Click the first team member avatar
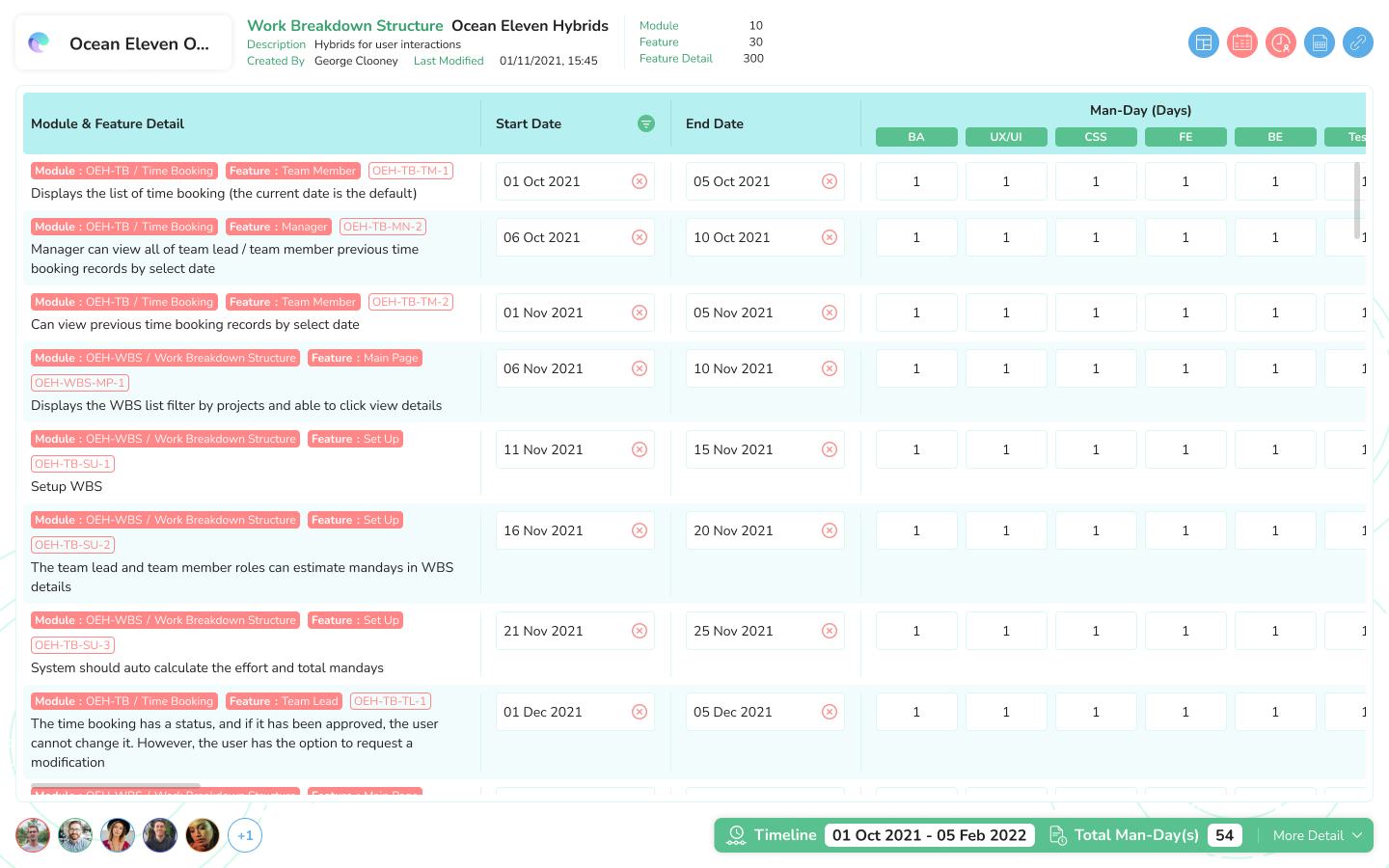The width and height of the screenshot is (1389, 868). tap(33, 835)
